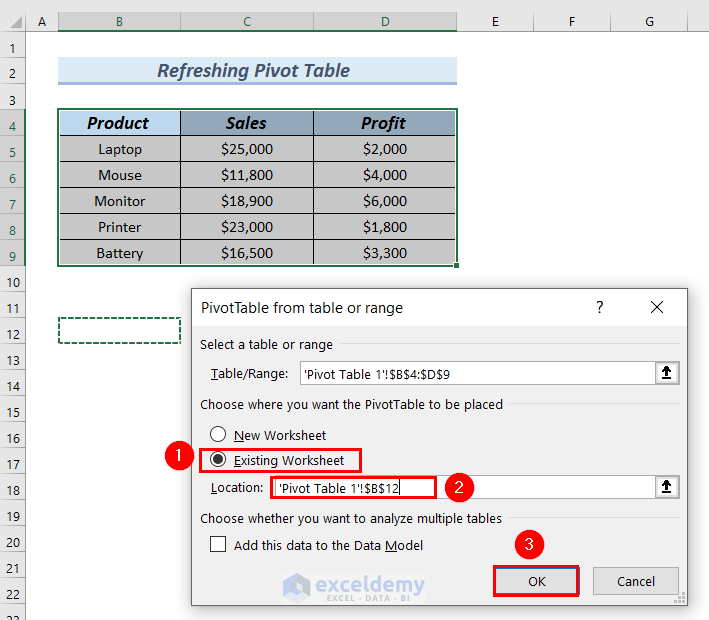Viewport: 709px width, 620px height.
Task: Select the Refreshing Pivot Table title cell
Action: 256,71
